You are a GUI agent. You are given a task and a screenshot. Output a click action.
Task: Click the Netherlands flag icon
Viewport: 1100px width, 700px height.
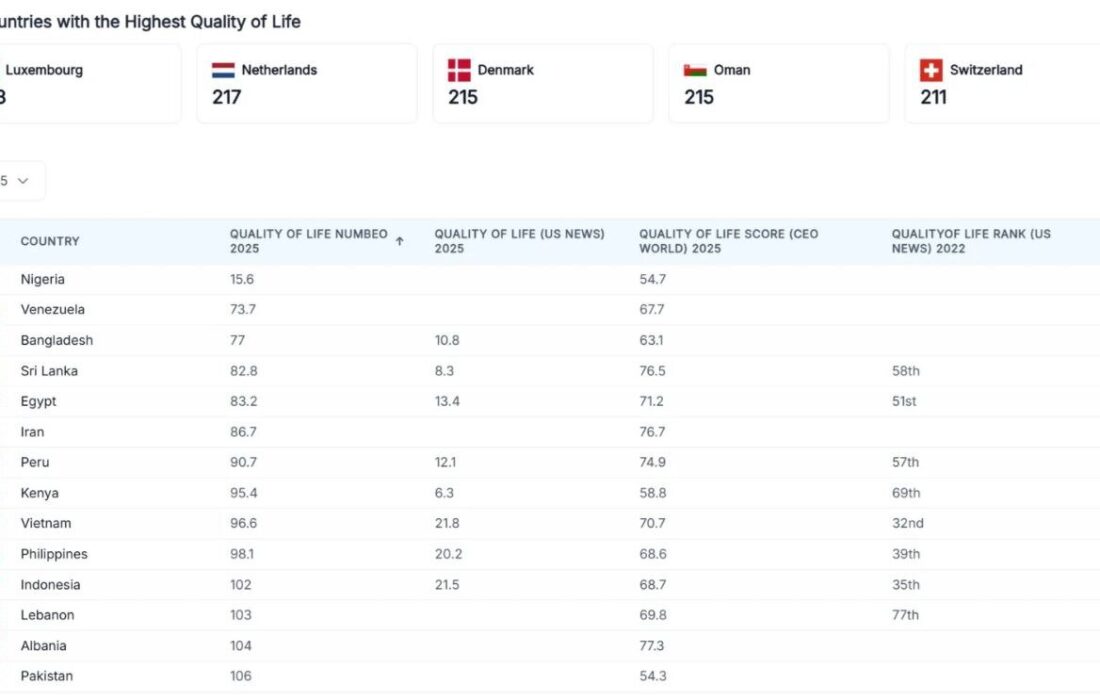(223, 70)
